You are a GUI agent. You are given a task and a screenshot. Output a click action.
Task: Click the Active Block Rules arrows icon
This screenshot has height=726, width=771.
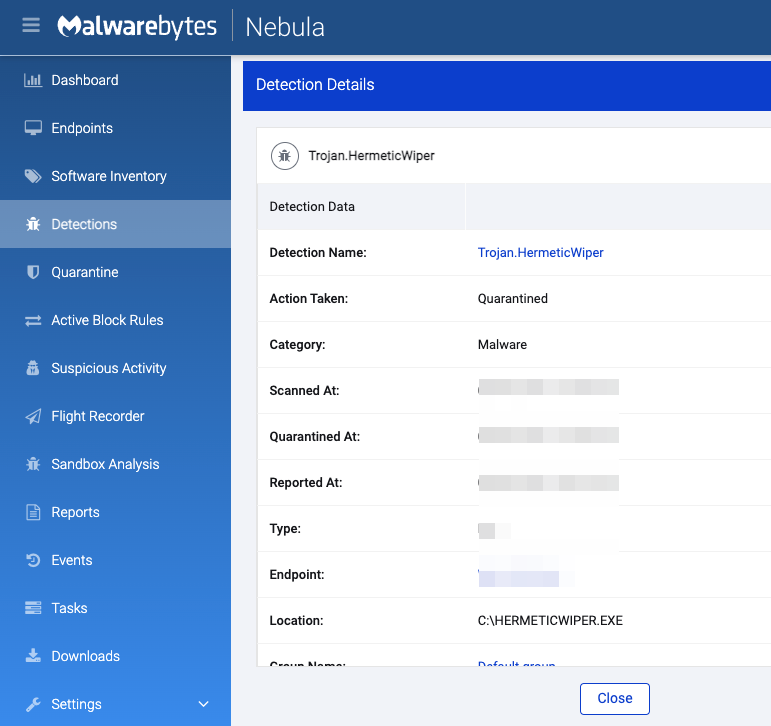pos(33,320)
